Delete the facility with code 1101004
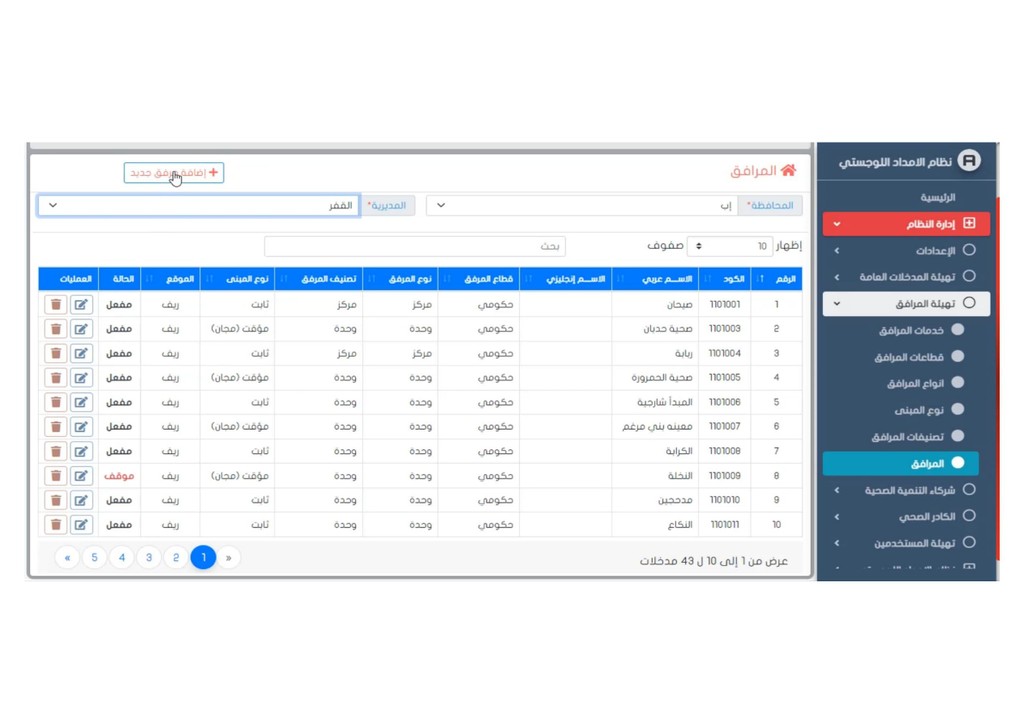 [56, 353]
